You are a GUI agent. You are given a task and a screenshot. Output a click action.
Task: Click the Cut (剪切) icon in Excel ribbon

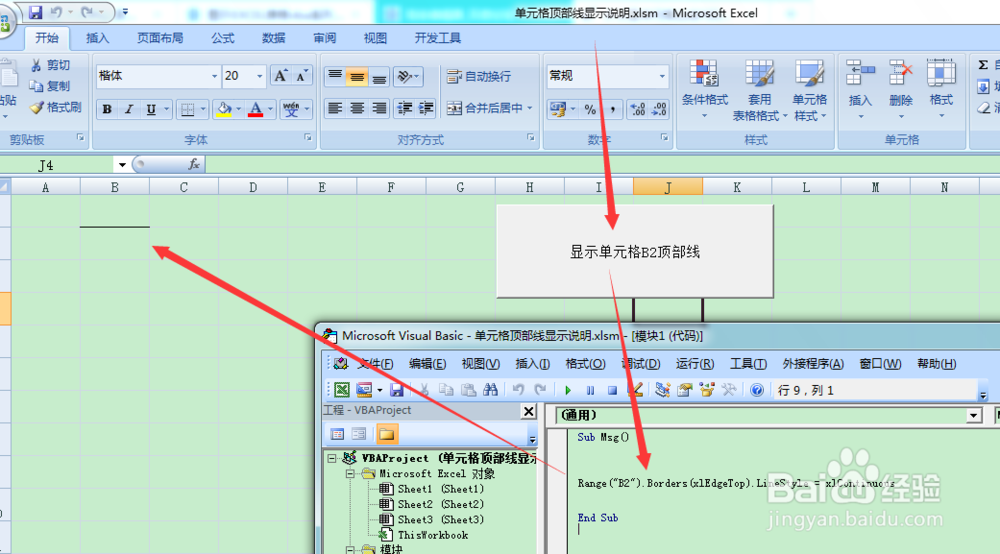pos(36,65)
